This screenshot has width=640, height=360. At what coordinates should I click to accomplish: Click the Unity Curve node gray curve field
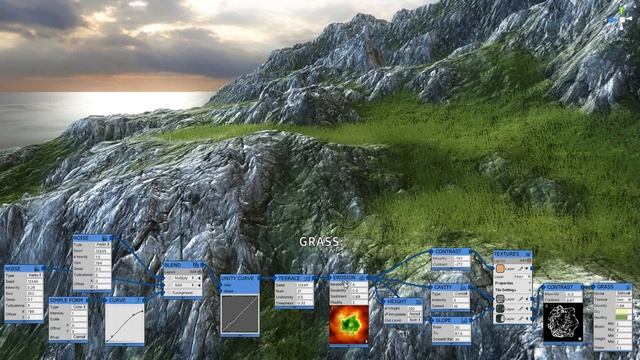click(x=240, y=315)
